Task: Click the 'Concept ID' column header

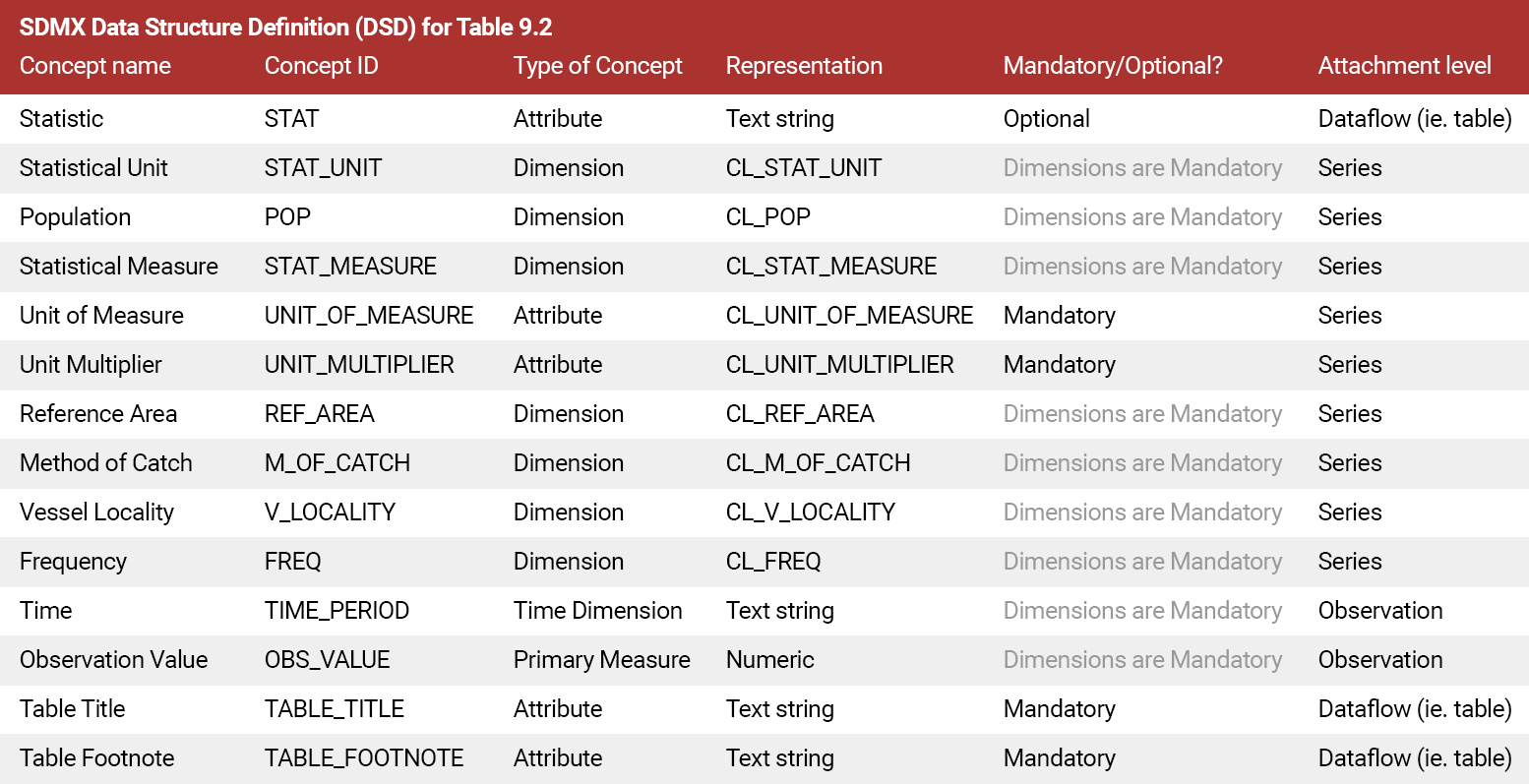Action: (x=321, y=66)
